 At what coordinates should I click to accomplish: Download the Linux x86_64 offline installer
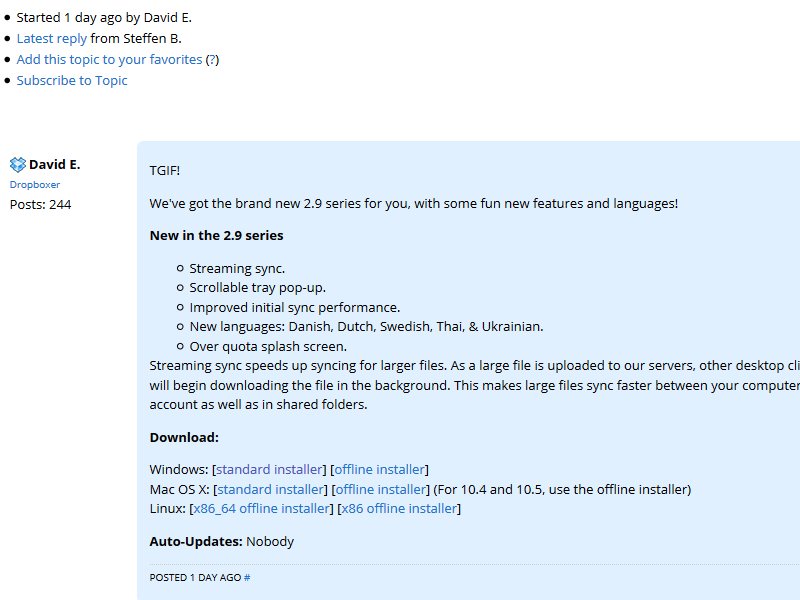[x=262, y=509]
